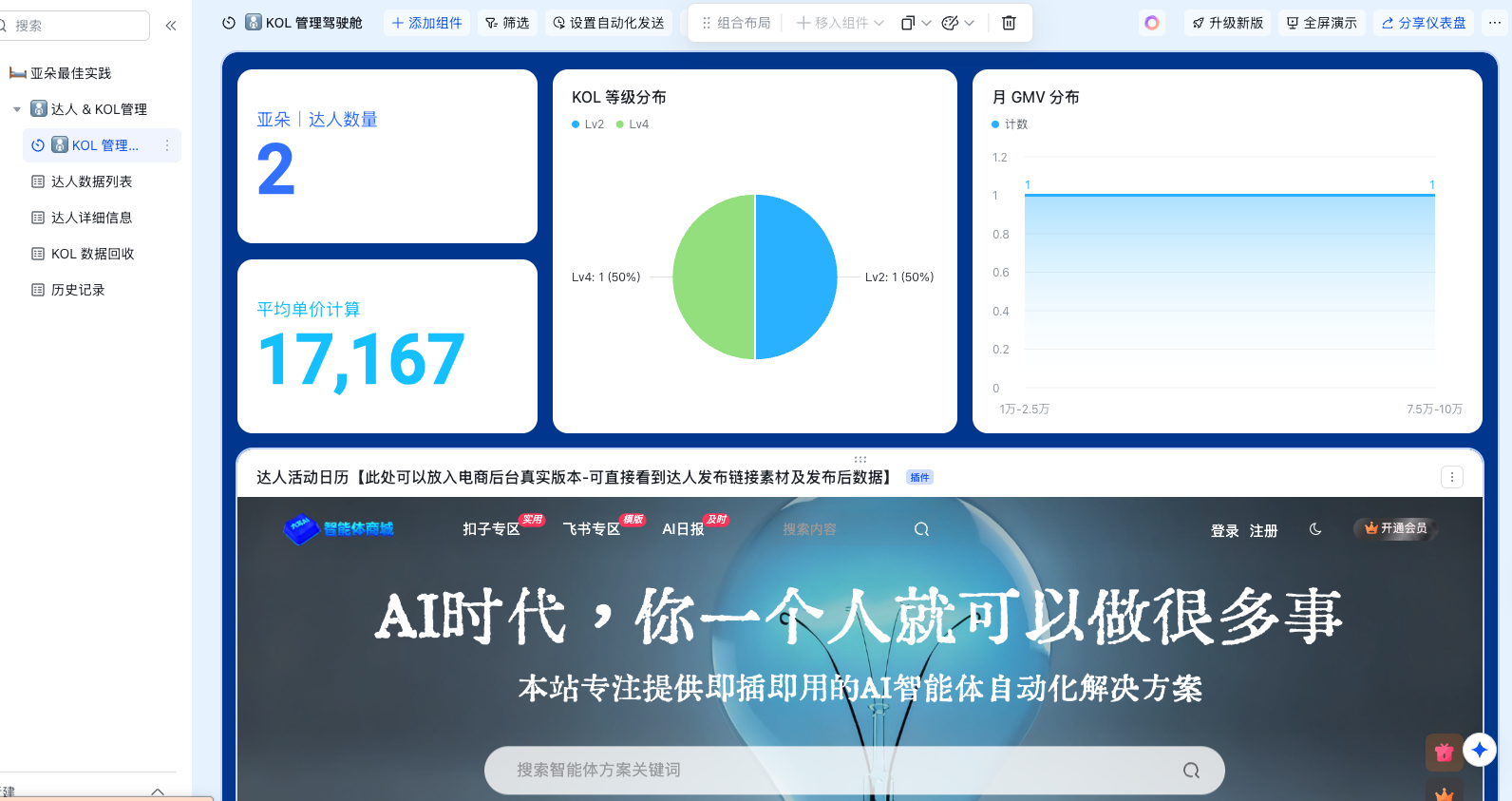Click 分享仪表盘 button
The height and width of the screenshot is (801, 1512).
point(1423,23)
